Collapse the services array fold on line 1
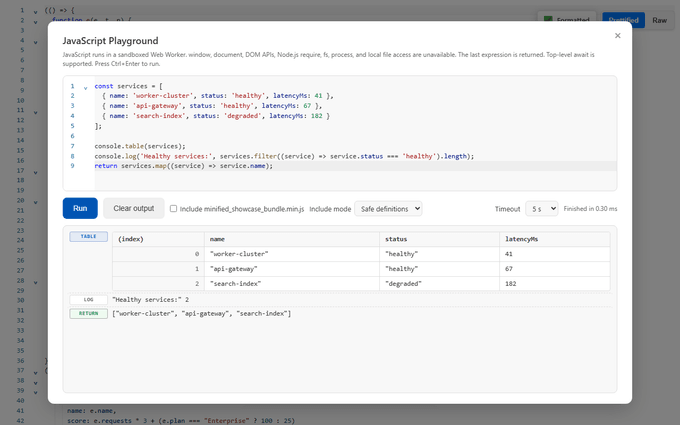The width and height of the screenshot is (680, 425). tap(85, 88)
